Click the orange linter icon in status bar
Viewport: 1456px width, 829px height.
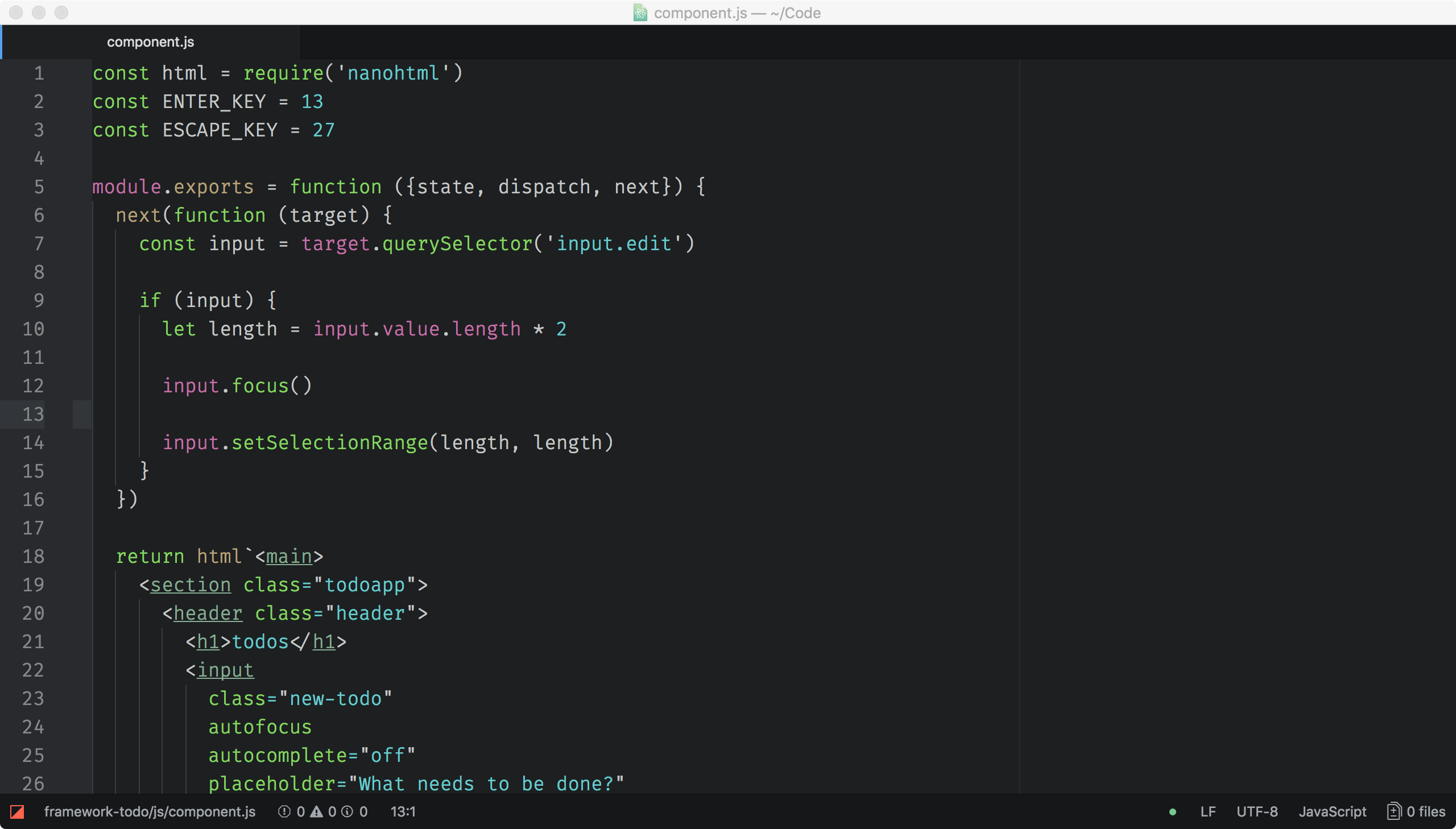tap(17, 811)
